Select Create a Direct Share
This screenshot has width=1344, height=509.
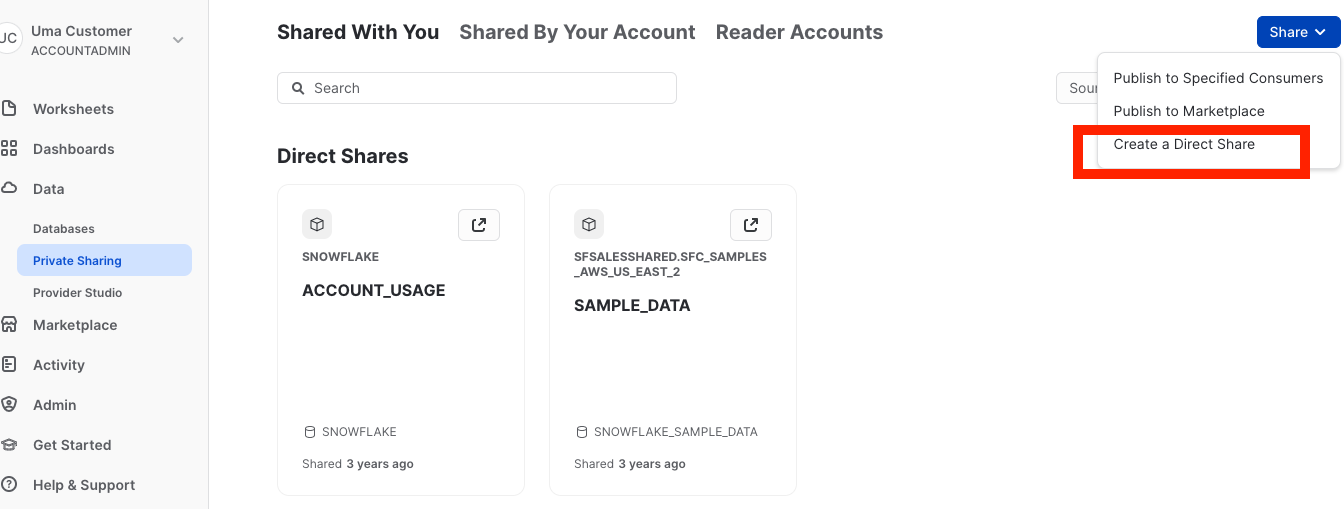pos(1184,144)
